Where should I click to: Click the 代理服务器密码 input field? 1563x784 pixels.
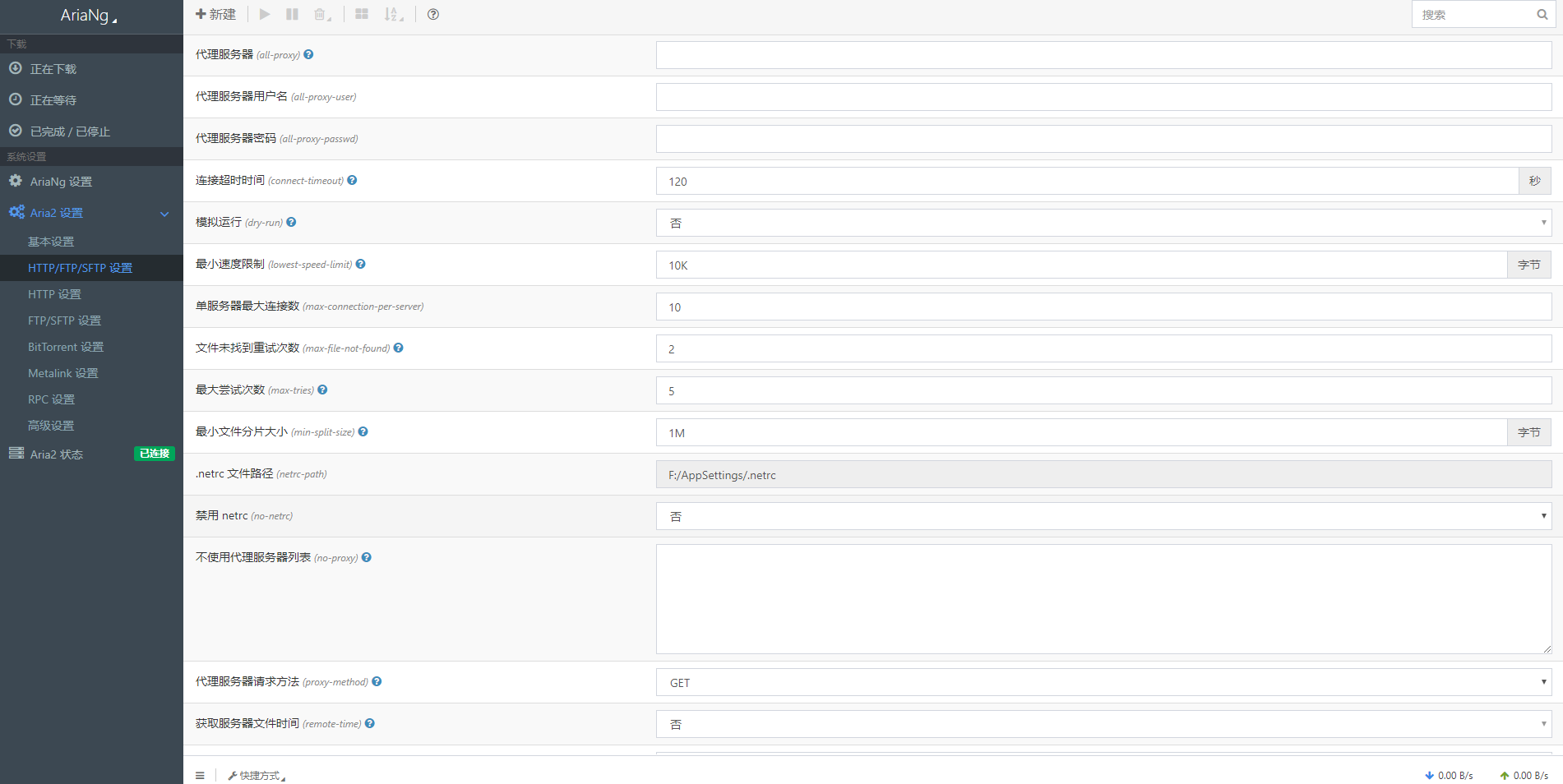(x=1103, y=139)
